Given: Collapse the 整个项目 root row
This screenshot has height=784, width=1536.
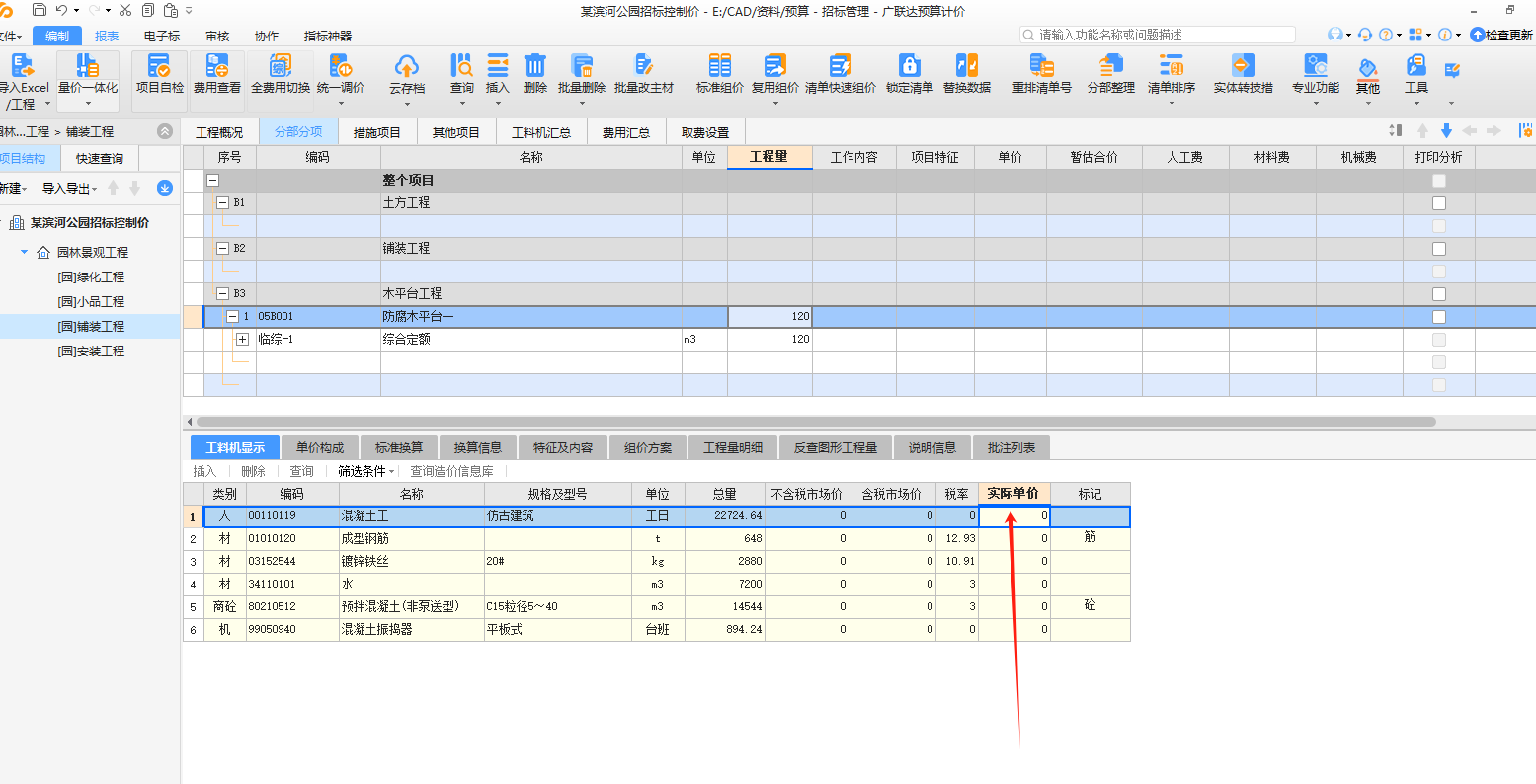Looking at the screenshot, I should 212,181.
